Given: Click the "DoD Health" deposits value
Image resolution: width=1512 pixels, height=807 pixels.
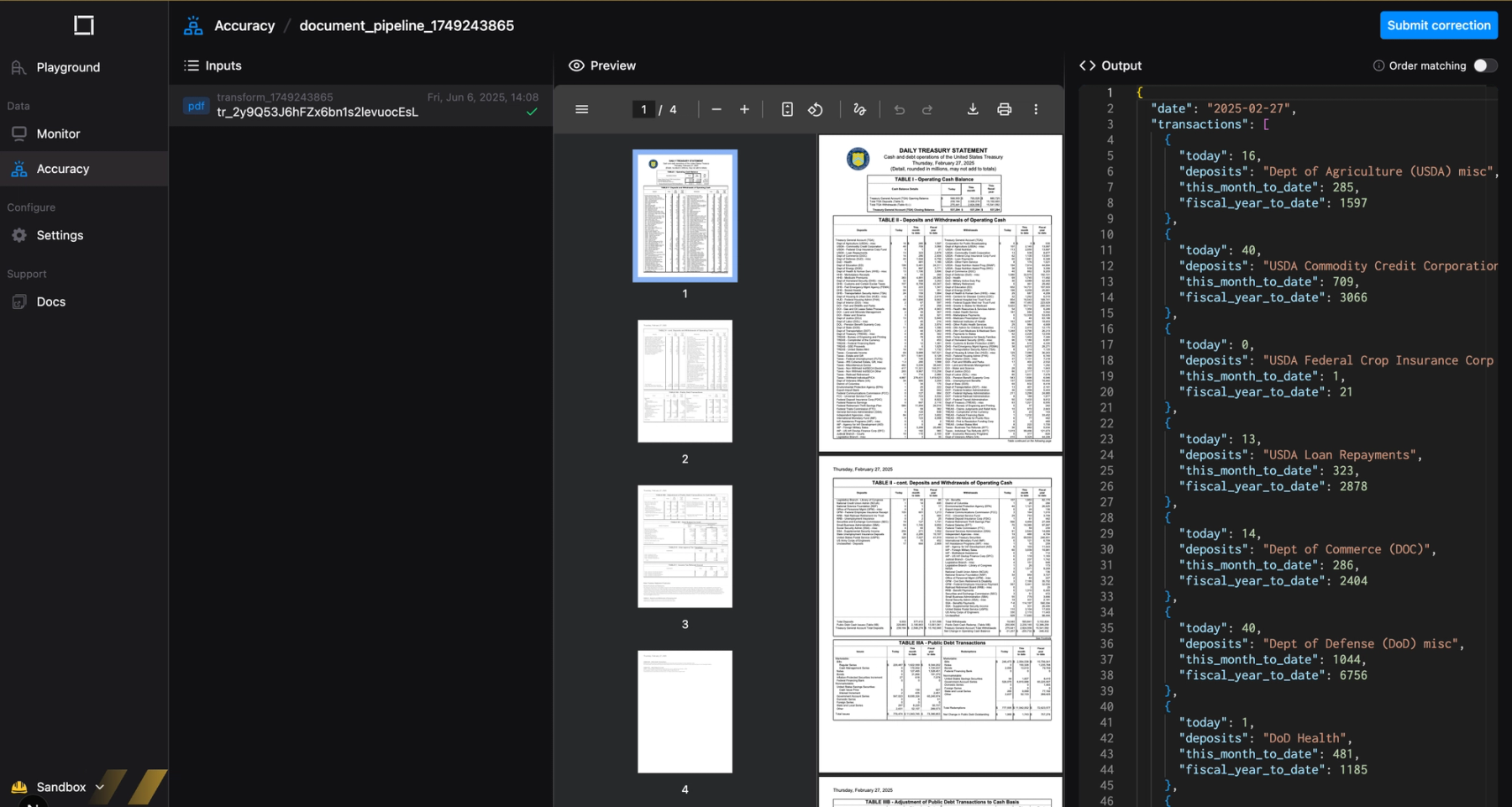Looking at the screenshot, I should (1305, 738).
